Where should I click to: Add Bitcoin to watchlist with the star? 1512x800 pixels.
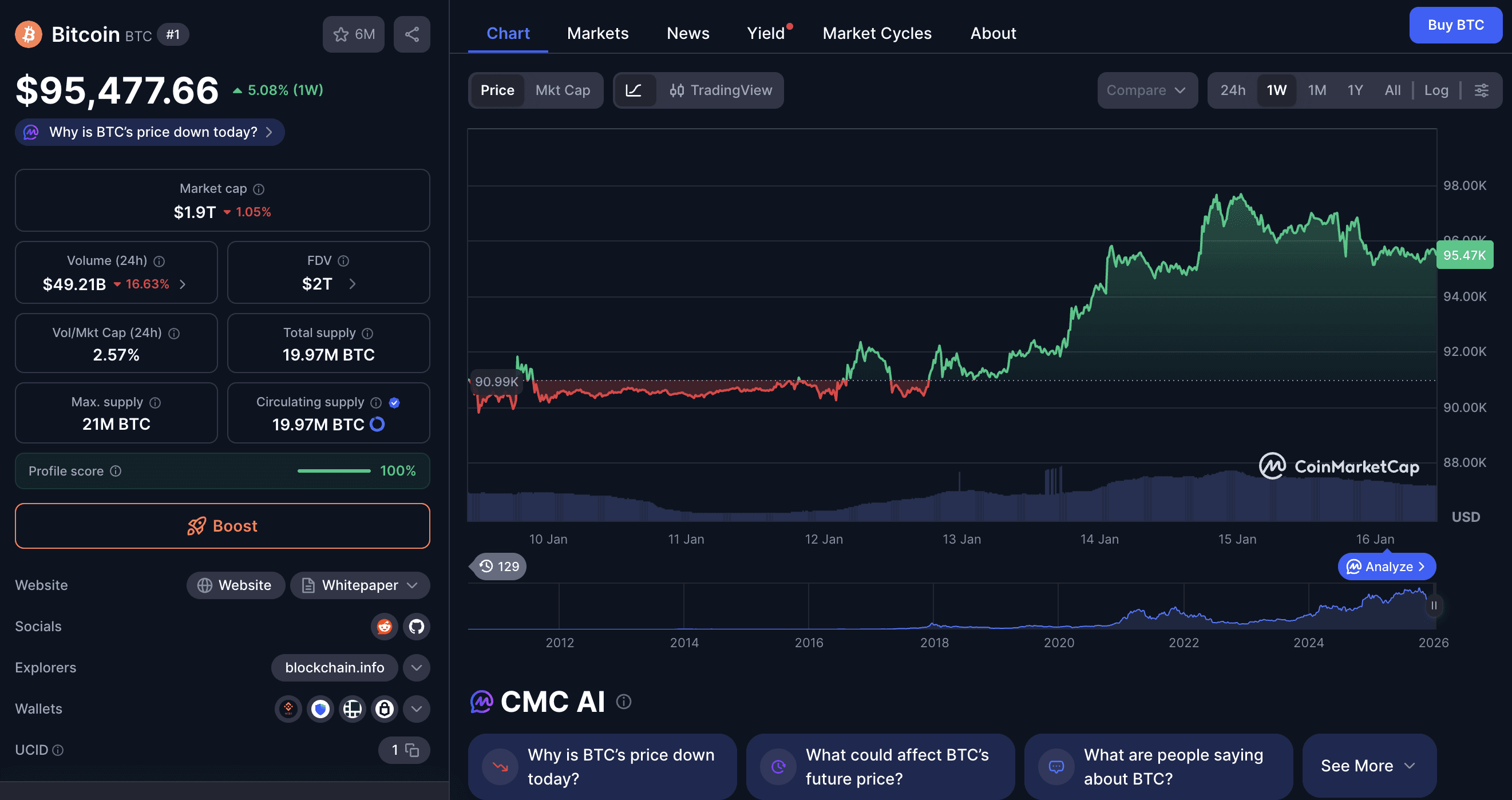(x=341, y=34)
